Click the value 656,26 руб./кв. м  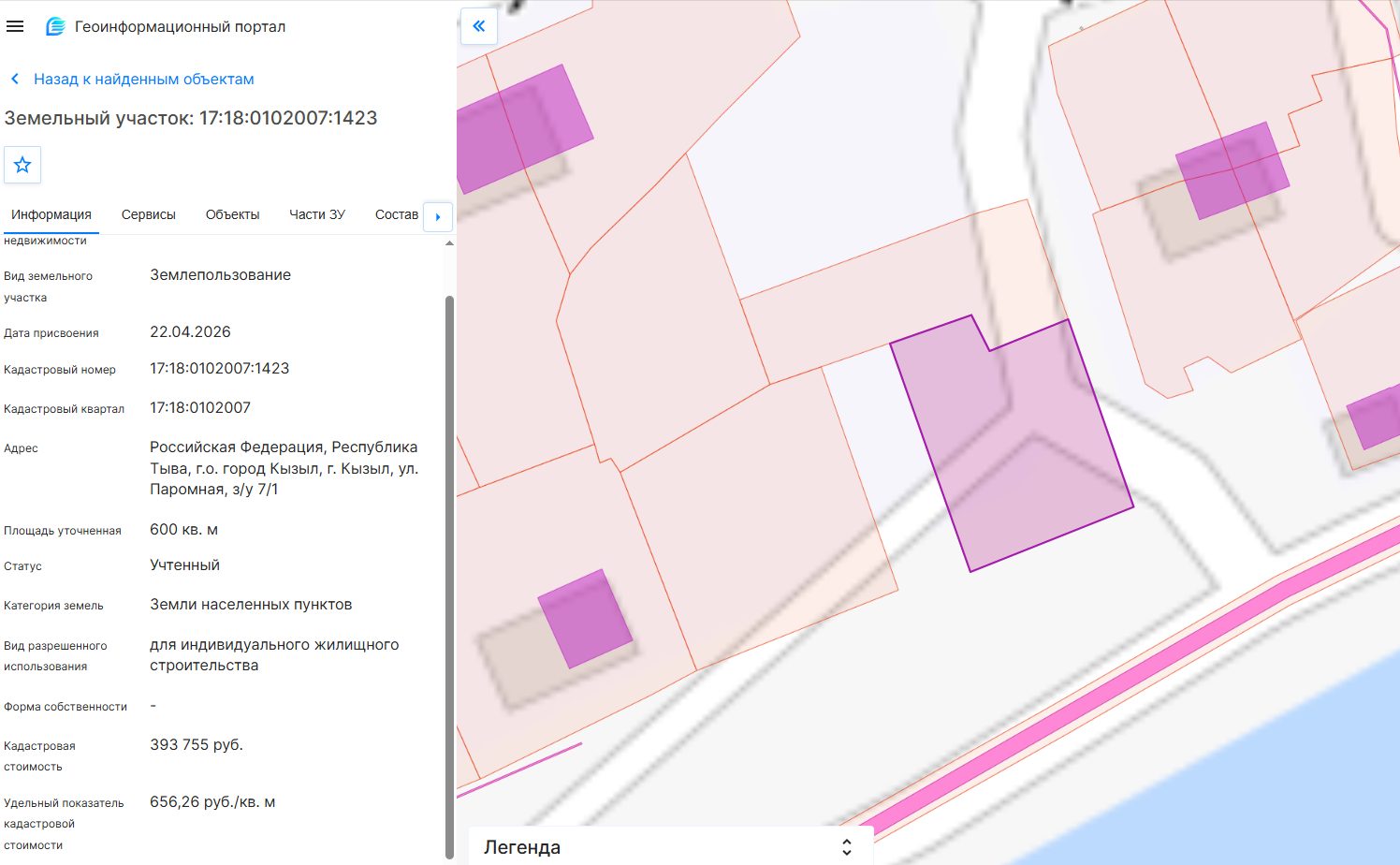[212, 802]
